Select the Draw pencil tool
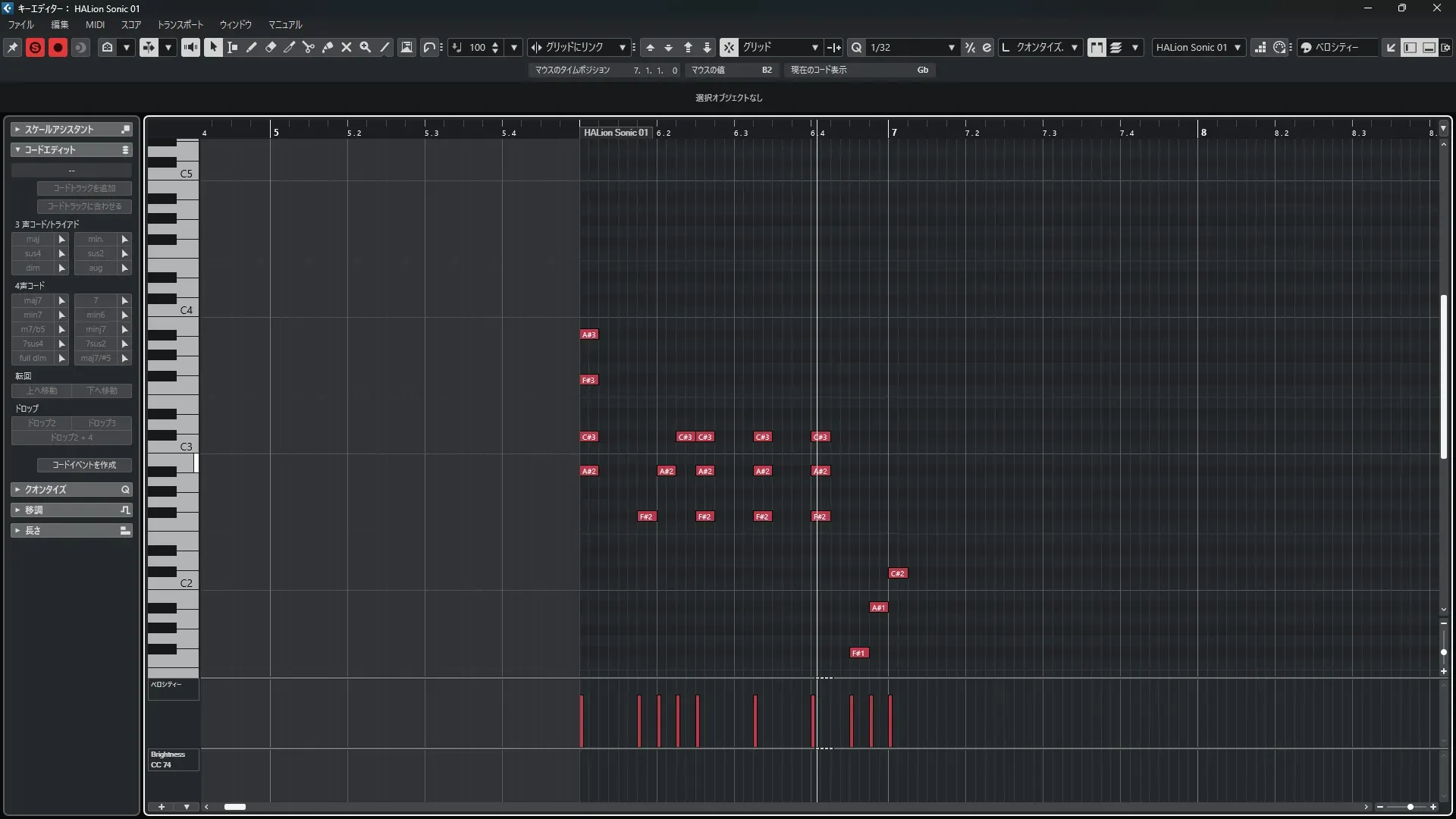 coord(252,47)
